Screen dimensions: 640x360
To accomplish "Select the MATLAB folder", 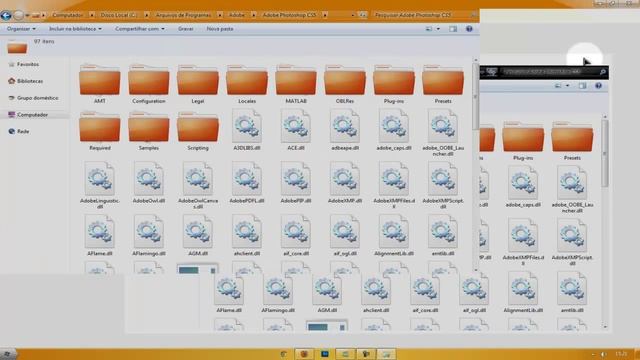I will (296, 83).
